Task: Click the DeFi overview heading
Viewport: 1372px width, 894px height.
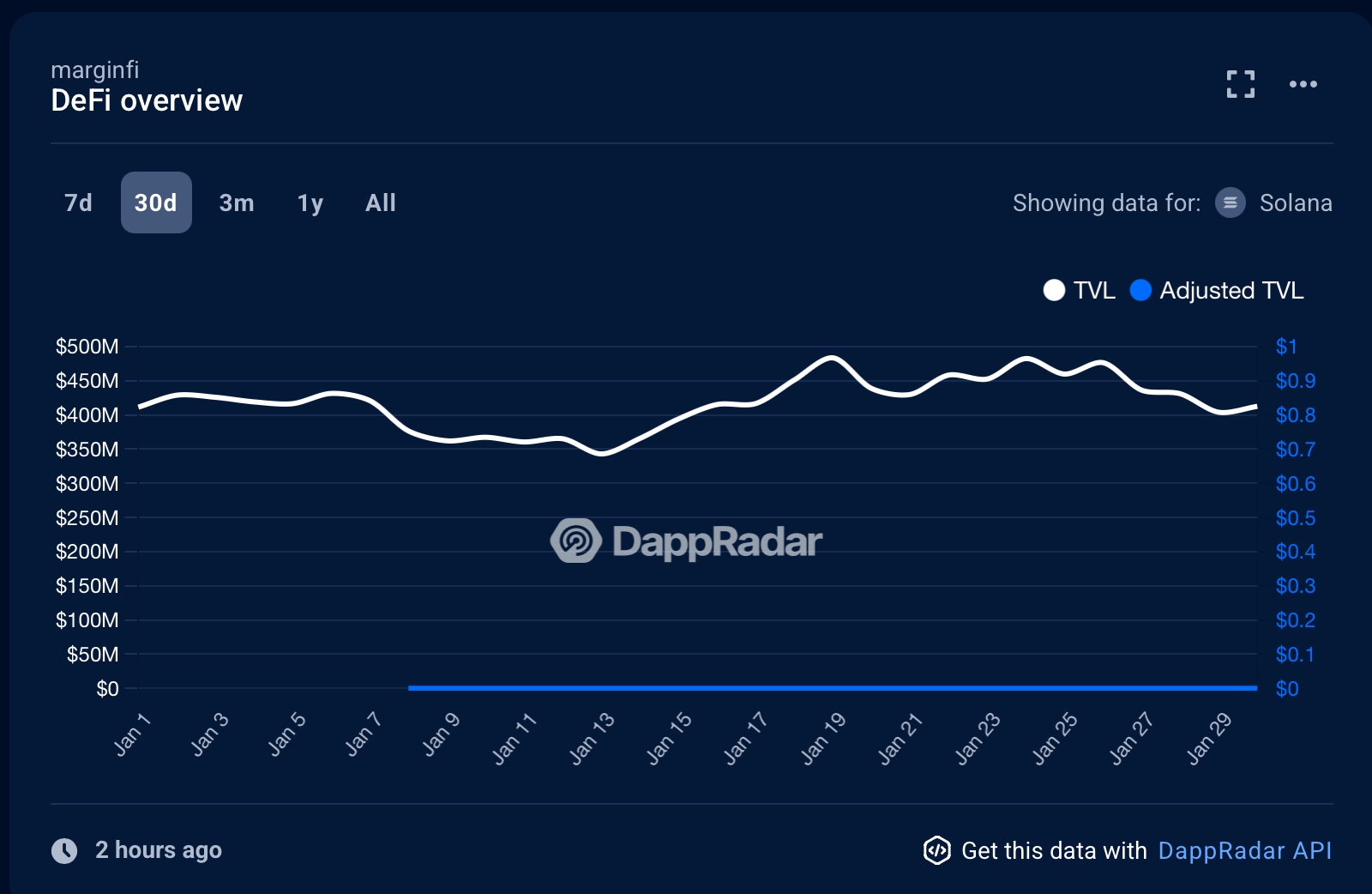Action: pyautogui.click(x=147, y=100)
